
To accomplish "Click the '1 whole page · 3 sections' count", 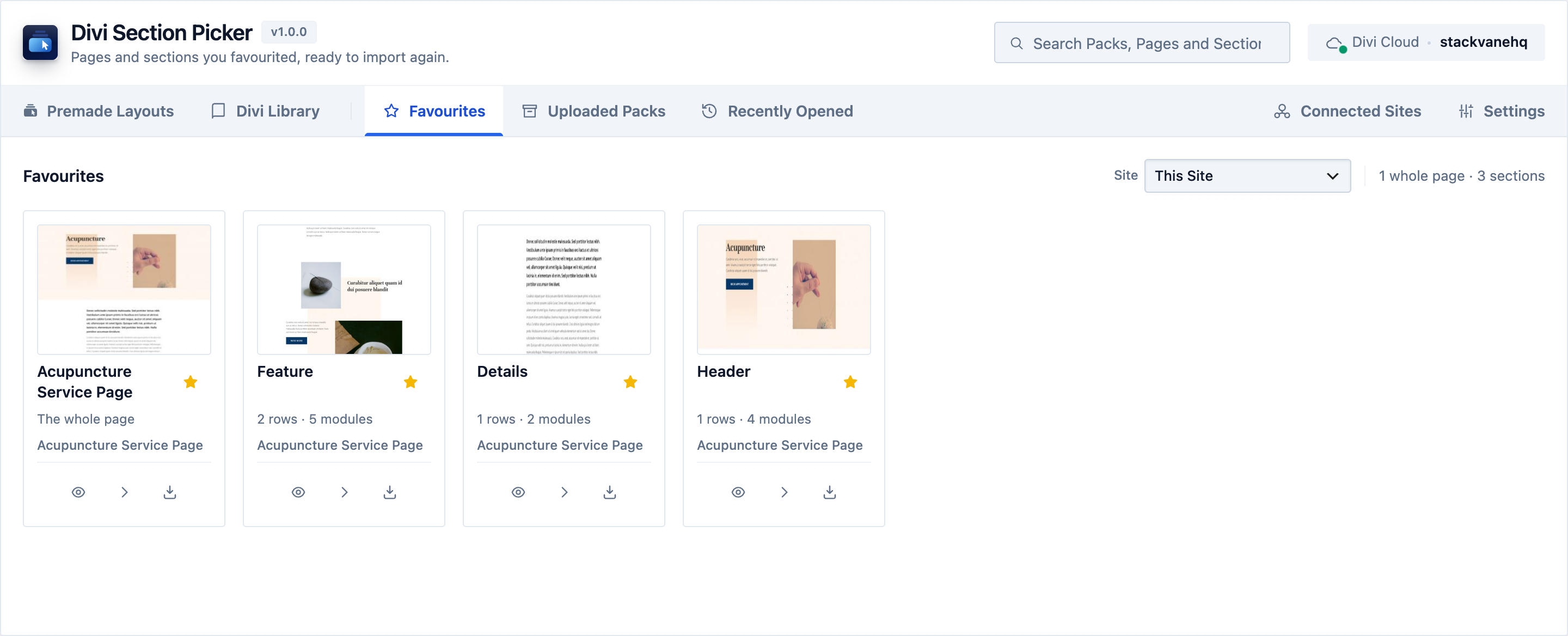I will [x=1461, y=176].
